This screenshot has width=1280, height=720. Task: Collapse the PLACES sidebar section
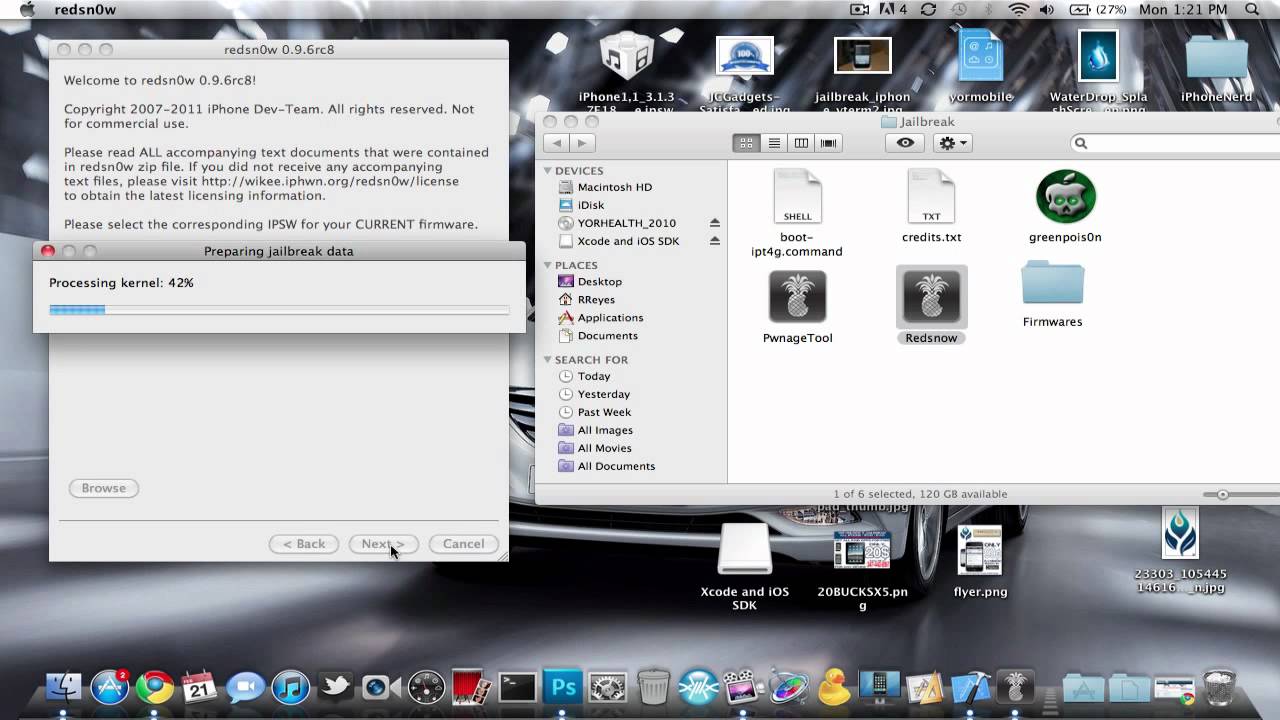[x=548, y=265]
